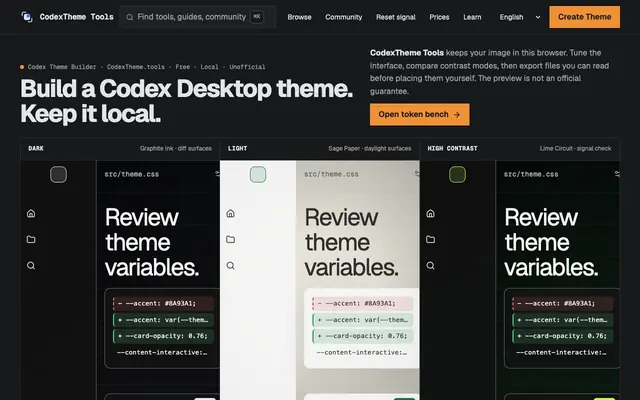Open the English language dropdown

tap(520, 17)
